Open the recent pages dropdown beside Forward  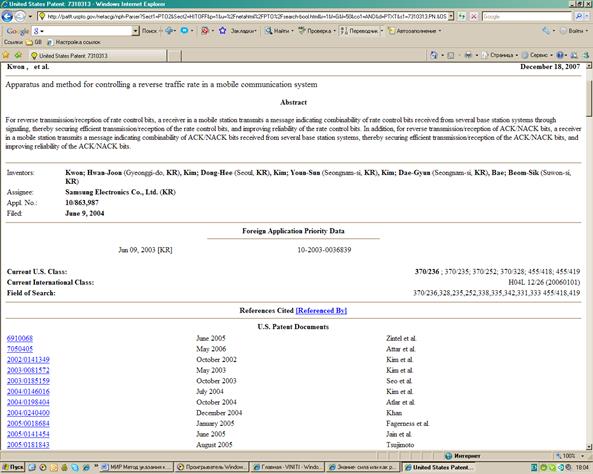pos(30,17)
